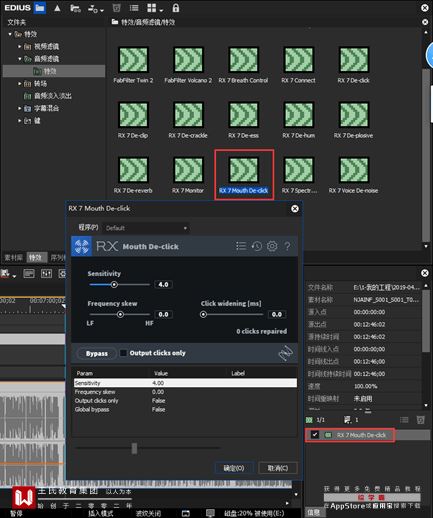Click the delete trash icon in effects toolbar
This screenshot has width=433, height=518.
tap(116, 8)
